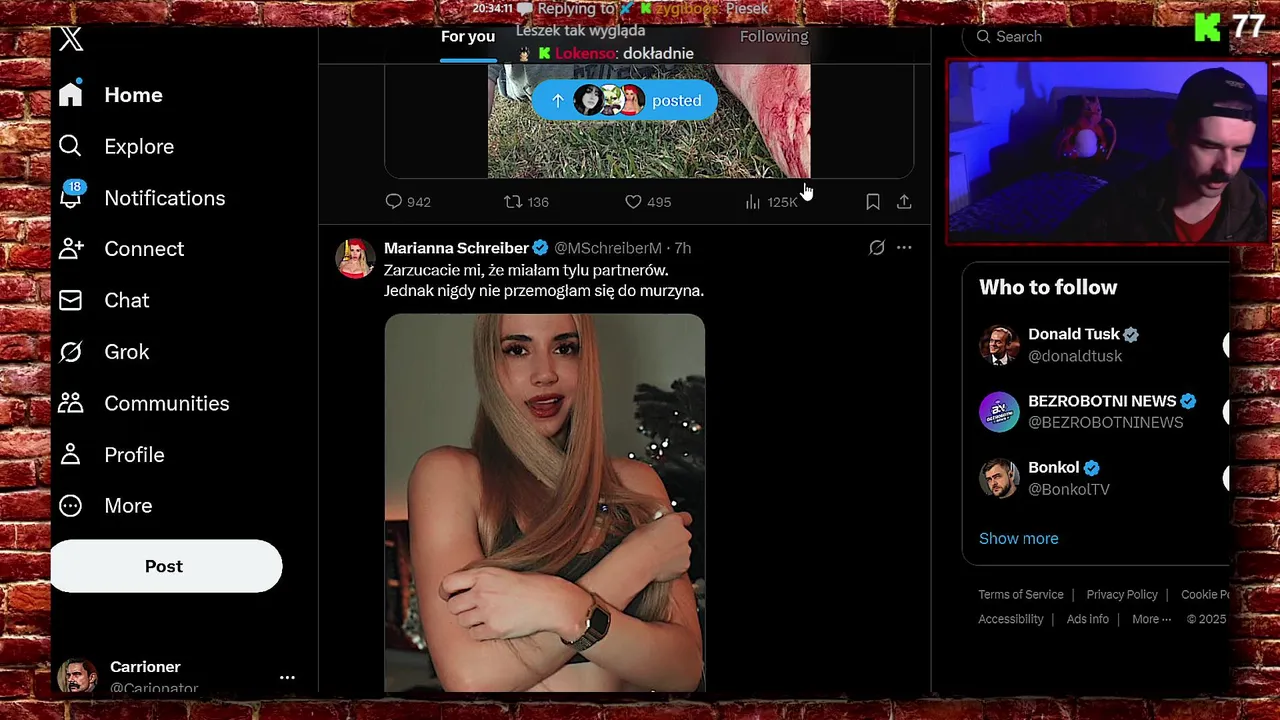Viewport: 1280px width, 720px height.
Task: Bookmark the top post
Action: coord(873,202)
